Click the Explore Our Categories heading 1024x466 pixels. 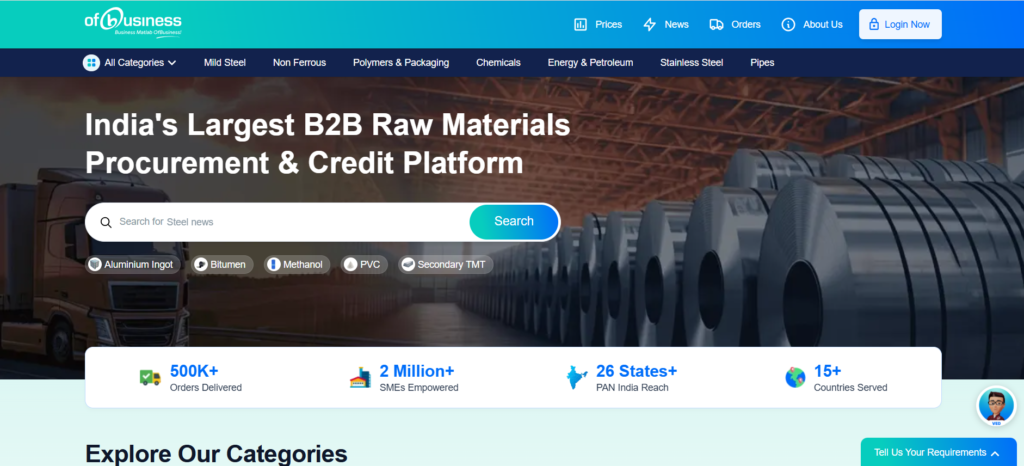pos(216,454)
